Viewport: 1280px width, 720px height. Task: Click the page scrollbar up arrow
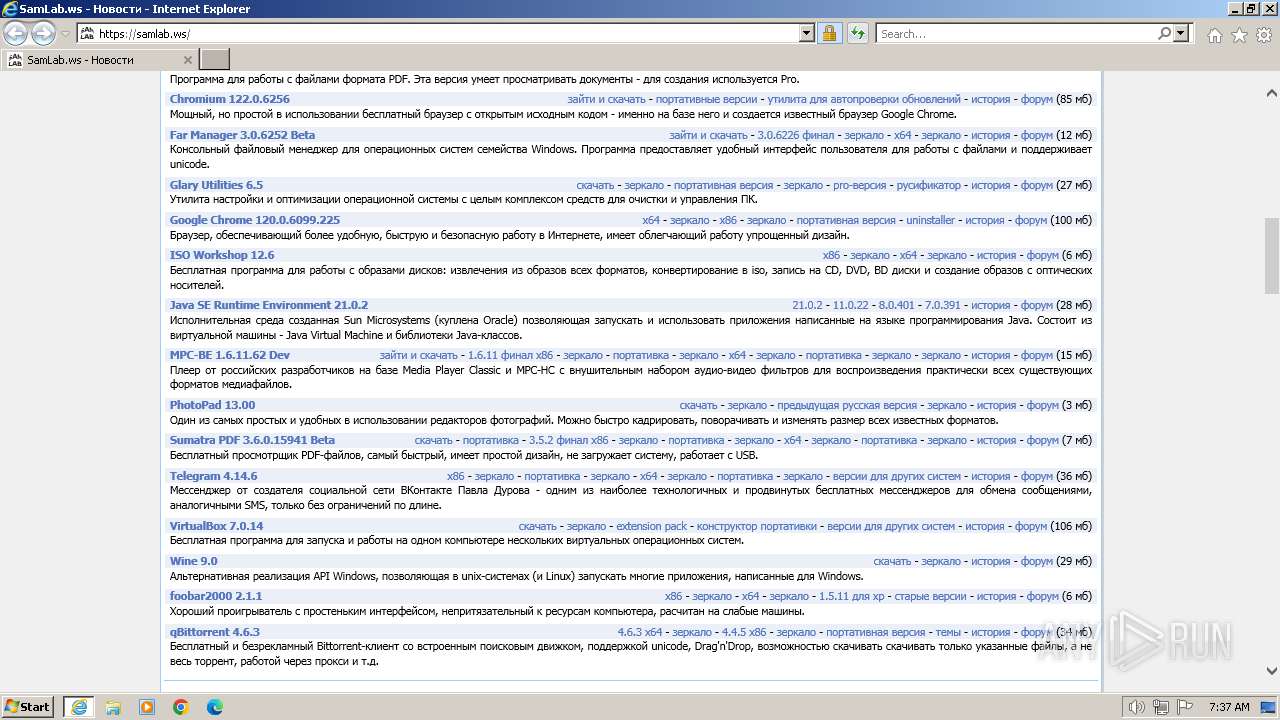pos(1272,93)
